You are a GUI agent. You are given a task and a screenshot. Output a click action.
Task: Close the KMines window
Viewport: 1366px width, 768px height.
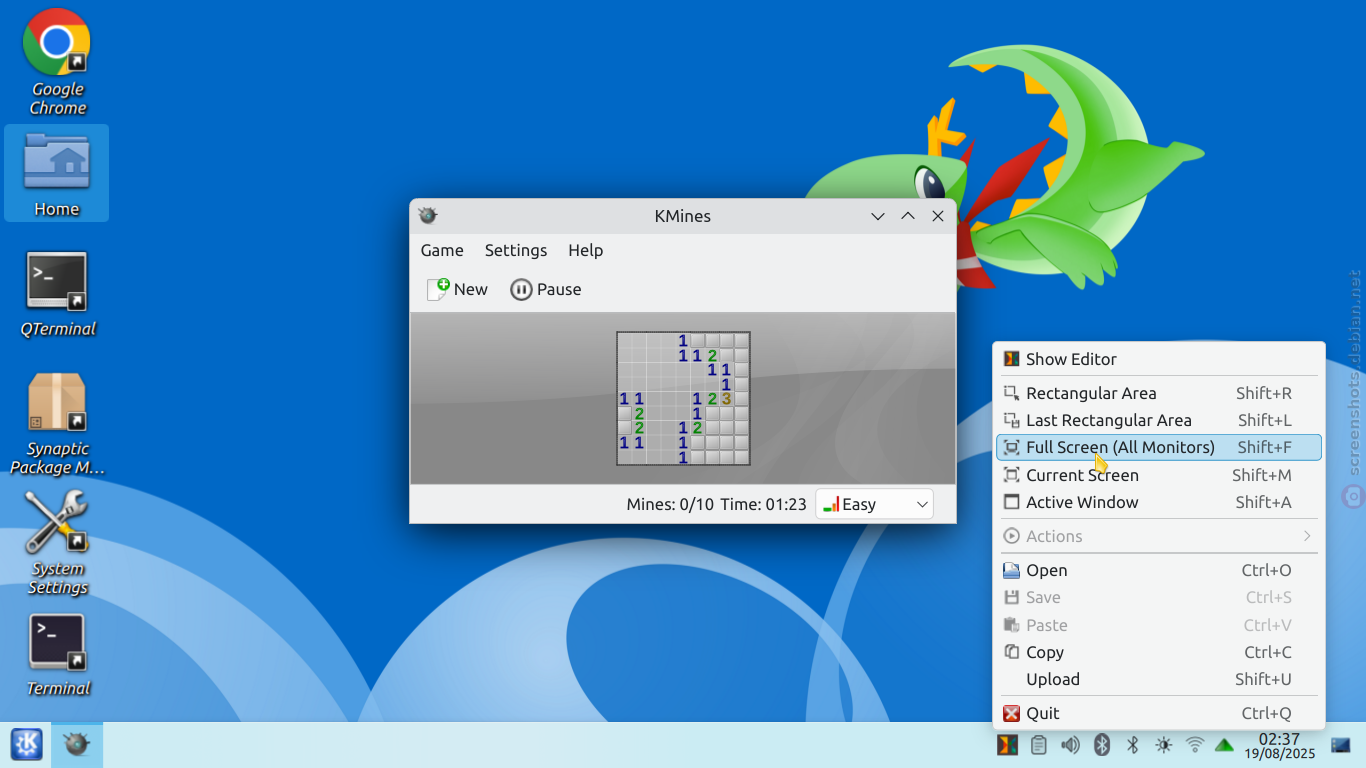(x=938, y=216)
